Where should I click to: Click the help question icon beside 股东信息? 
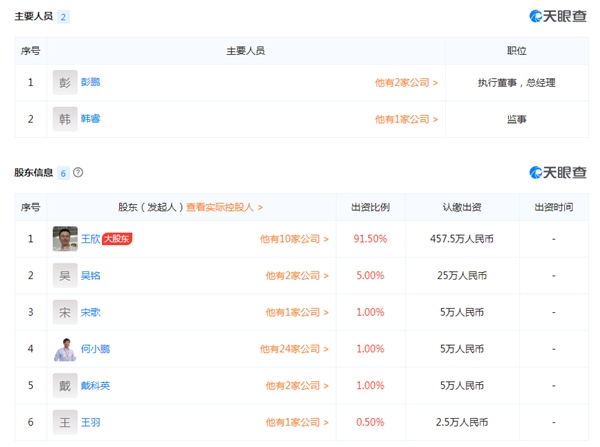78,172
